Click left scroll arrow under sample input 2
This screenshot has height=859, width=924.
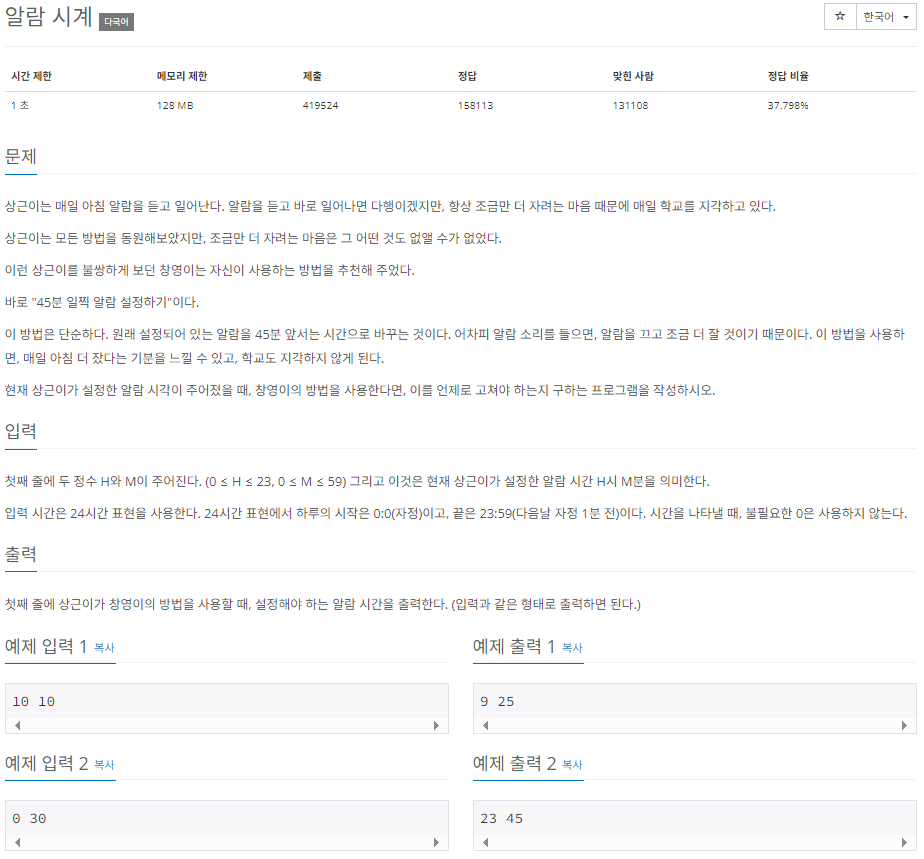click(x=18, y=843)
